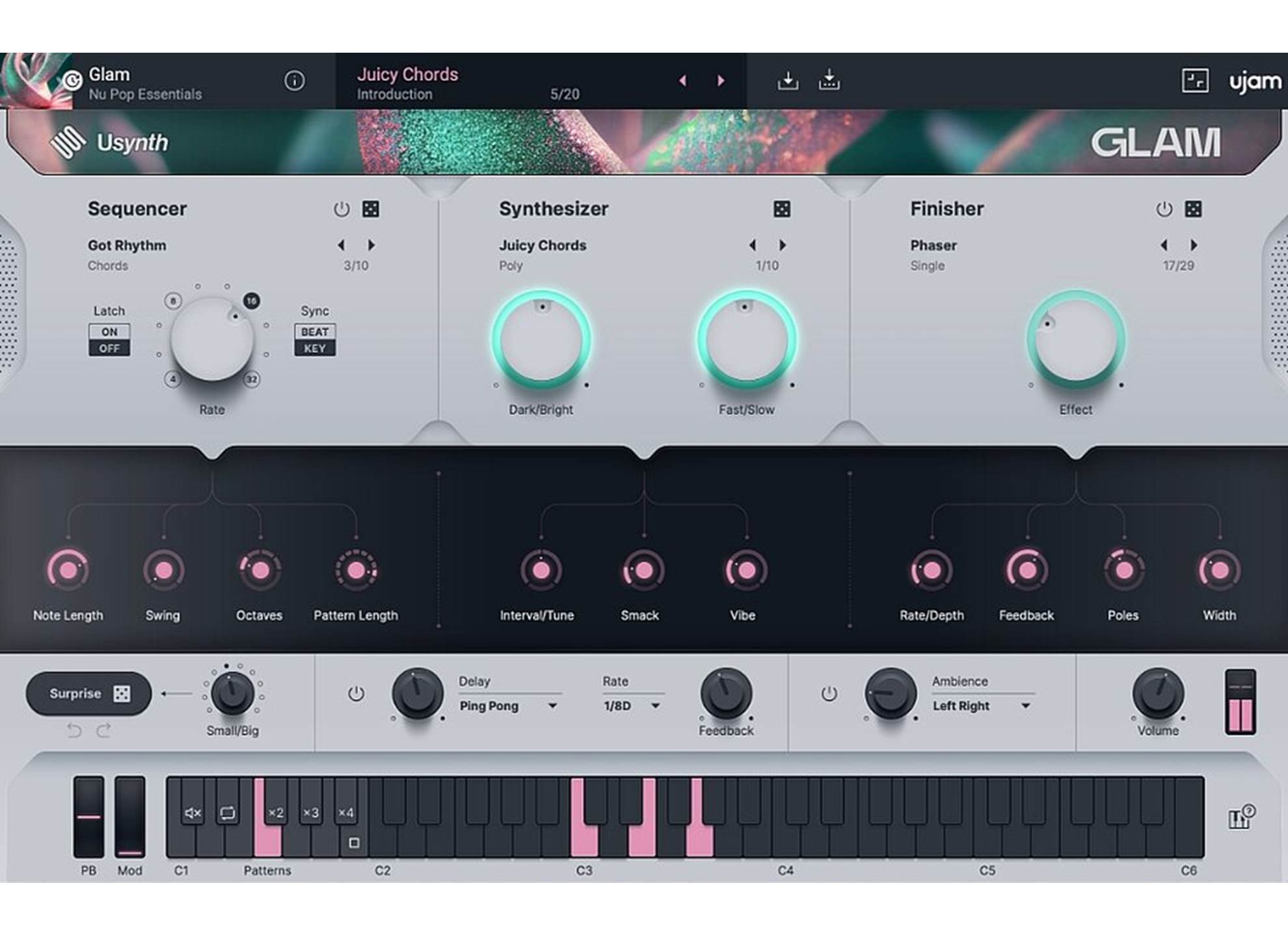This screenshot has height=937, width=1288.
Task: Click the loop key icon on keyboard
Action: [228, 813]
